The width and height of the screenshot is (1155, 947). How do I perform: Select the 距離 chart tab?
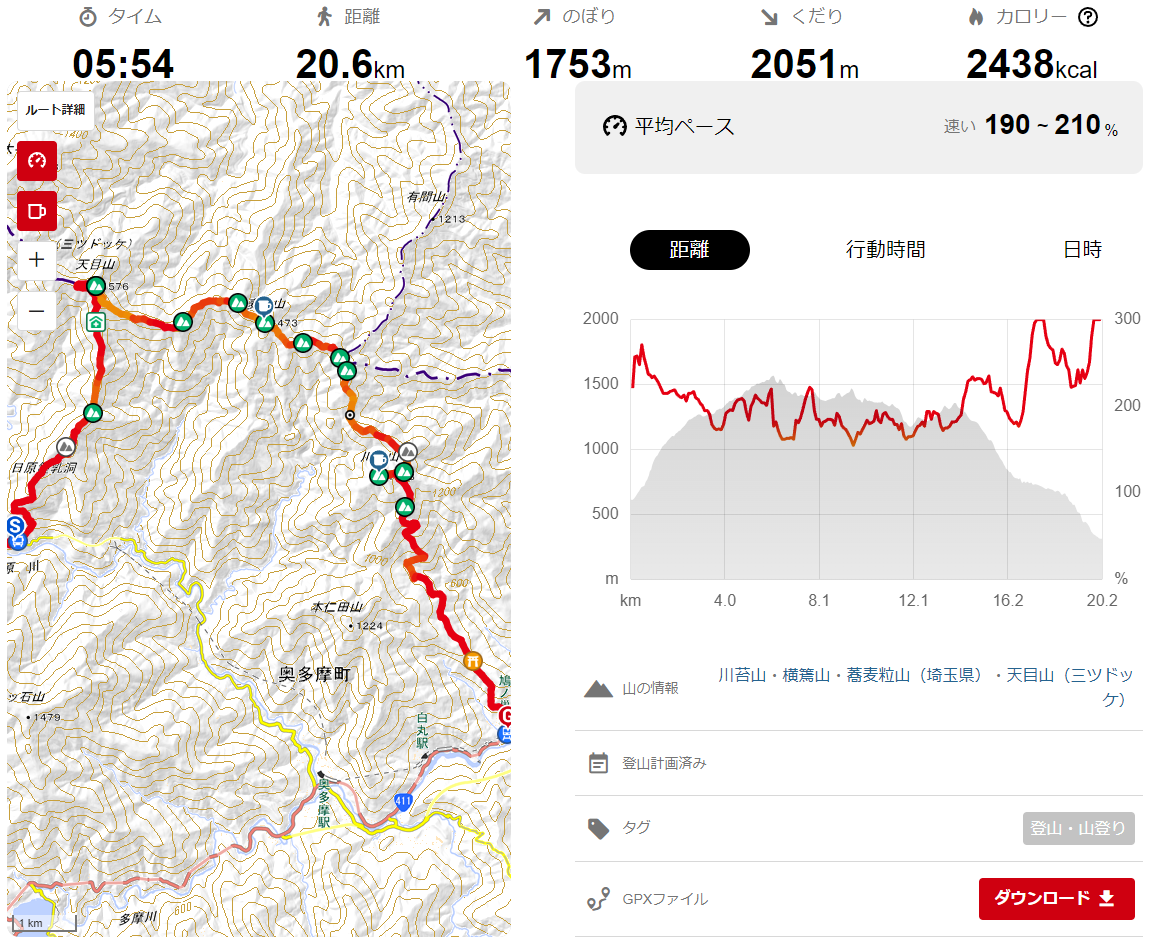click(x=689, y=250)
